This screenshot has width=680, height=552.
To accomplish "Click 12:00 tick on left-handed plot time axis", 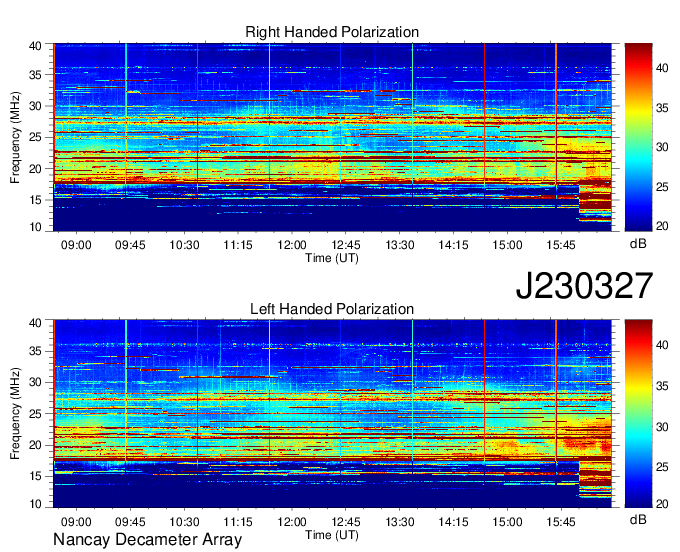I will 292,522.
